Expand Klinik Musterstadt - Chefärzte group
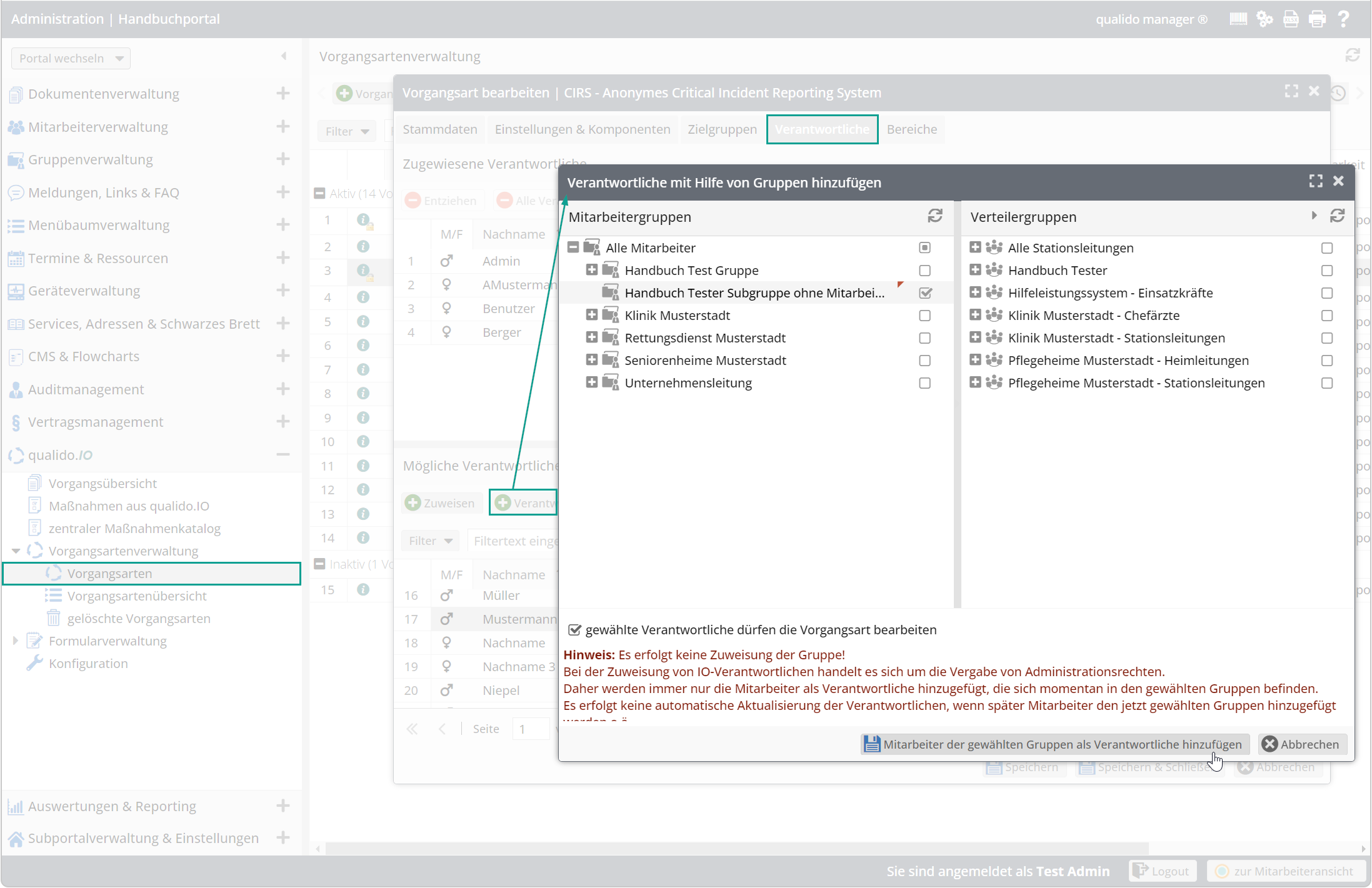Image resolution: width=1372 pixels, height=888 pixels. click(975, 314)
